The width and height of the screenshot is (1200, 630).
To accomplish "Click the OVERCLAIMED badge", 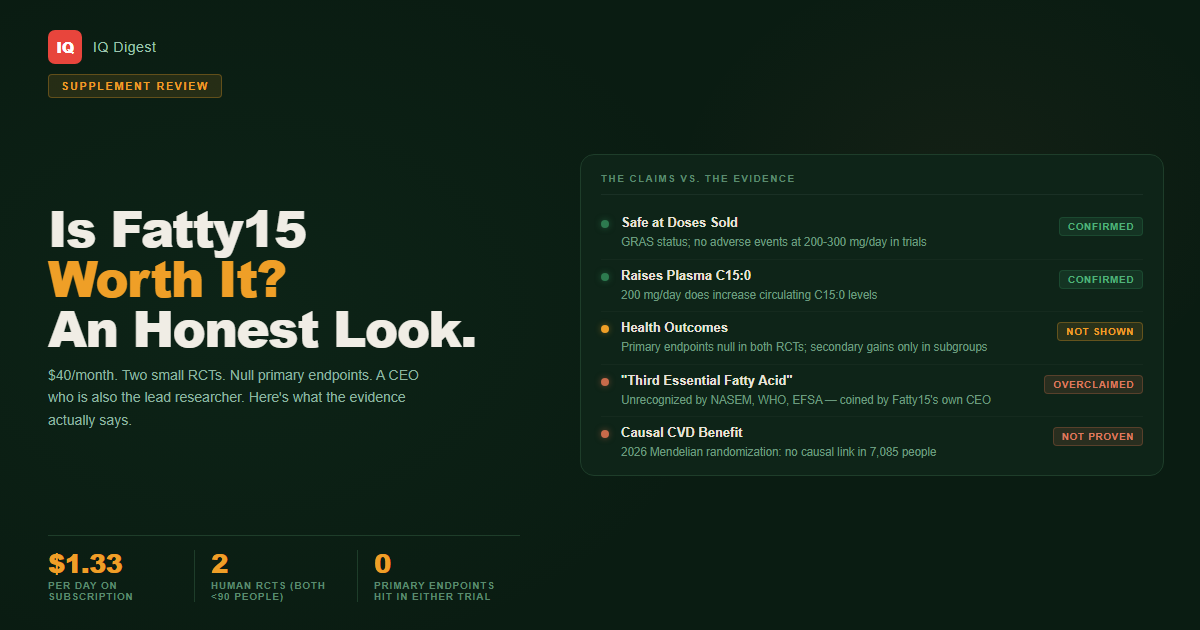I will tap(1093, 385).
